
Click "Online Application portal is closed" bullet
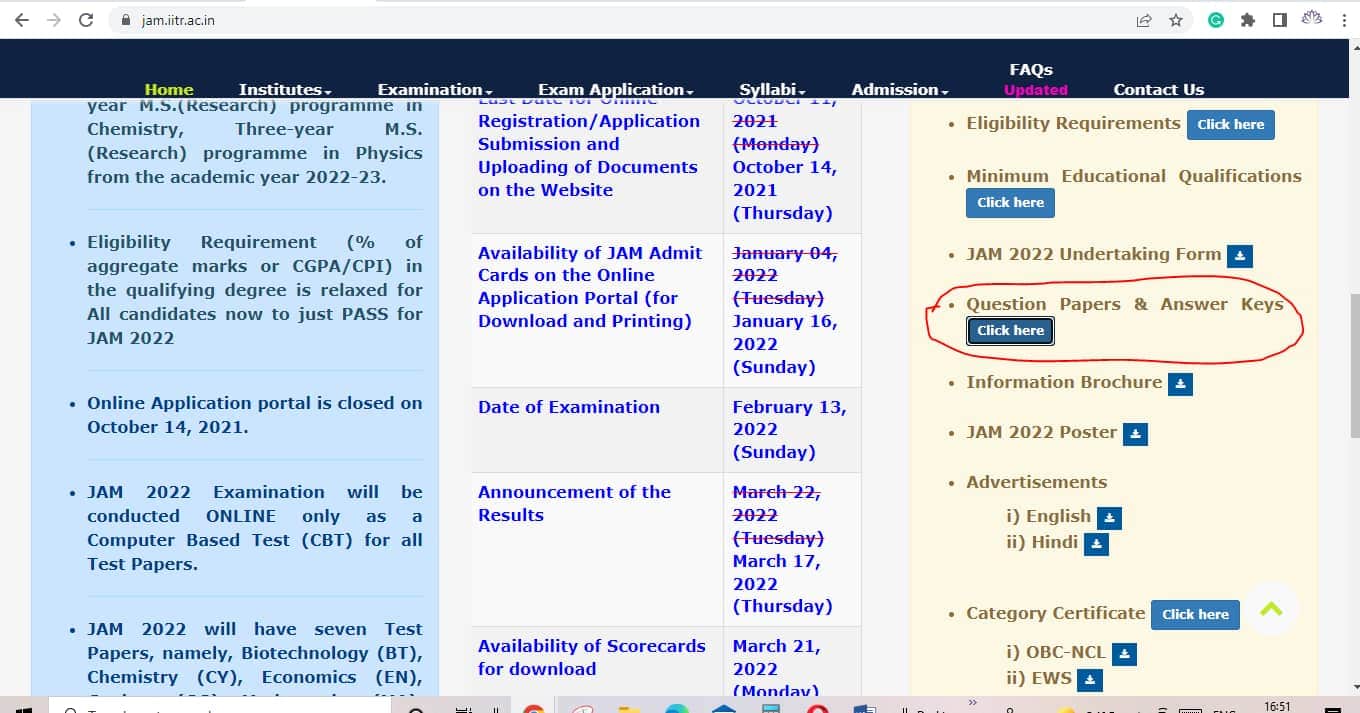(x=254, y=415)
